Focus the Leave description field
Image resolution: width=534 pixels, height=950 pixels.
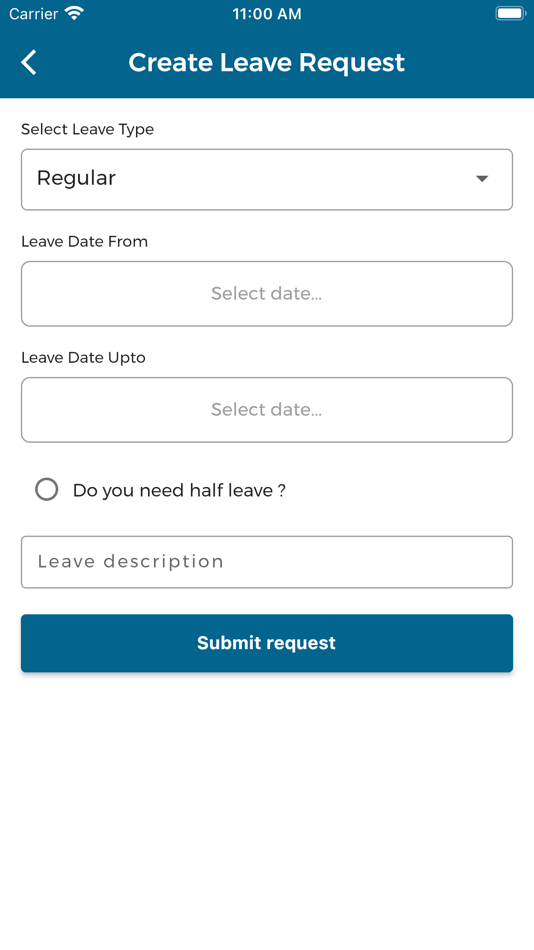click(267, 562)
